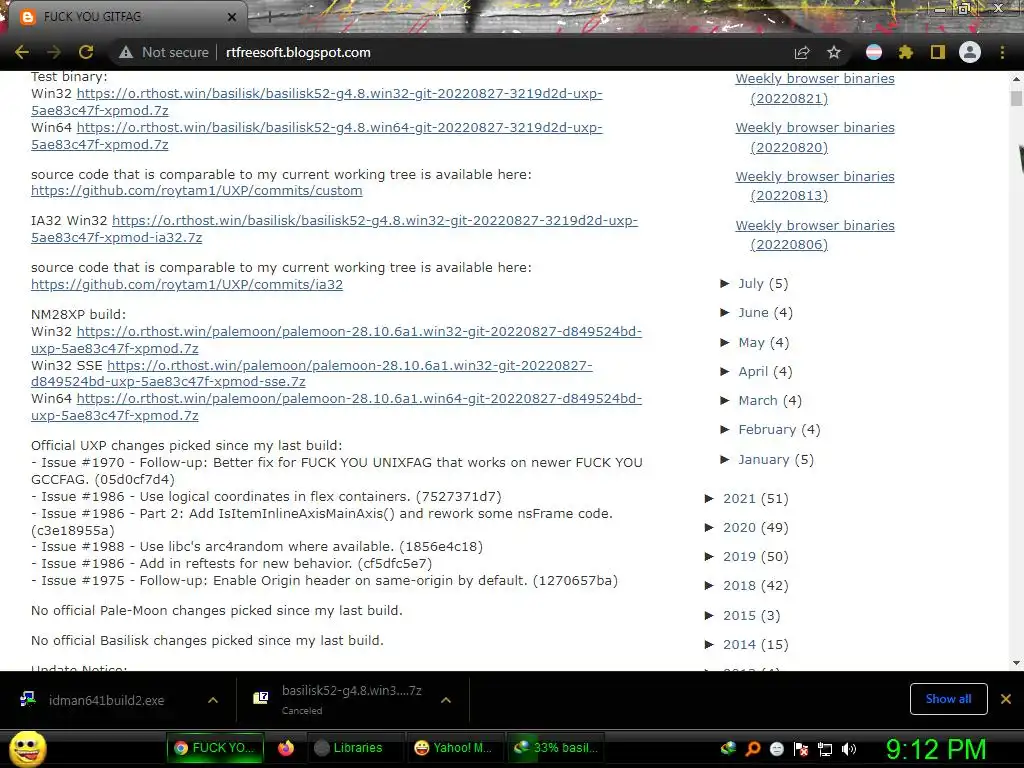
Task: Bookmark this page with the star icon
Action: [x=834, y=52]
